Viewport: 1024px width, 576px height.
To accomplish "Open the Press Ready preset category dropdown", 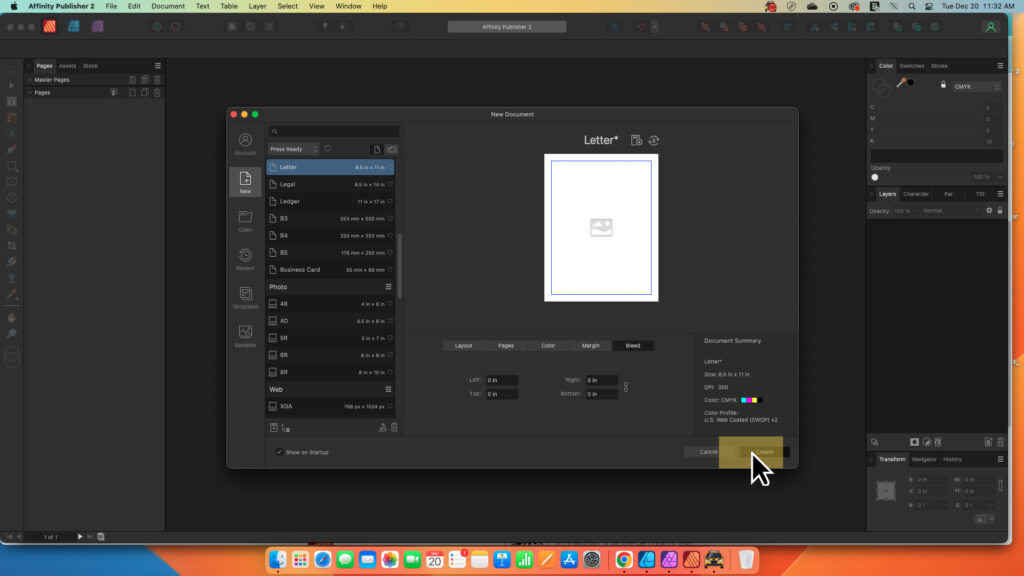I will (x=293, y=149).
